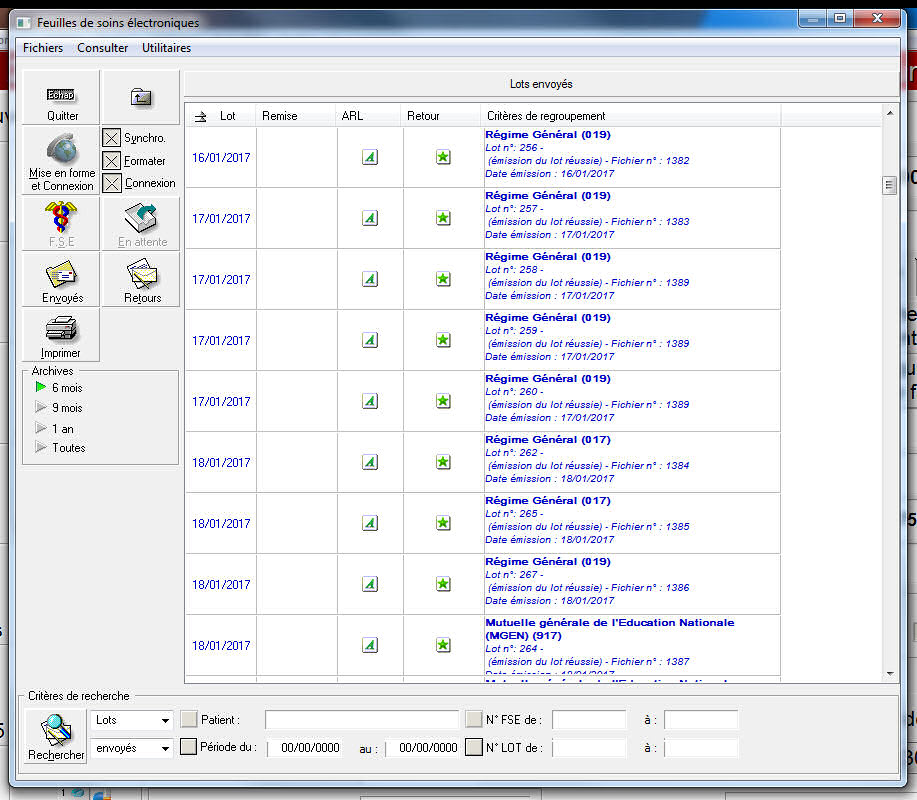The width and height of the screenshot is (917, 800).
Task: Toggle the Synchro. checkbox
Action: [112, 138]
